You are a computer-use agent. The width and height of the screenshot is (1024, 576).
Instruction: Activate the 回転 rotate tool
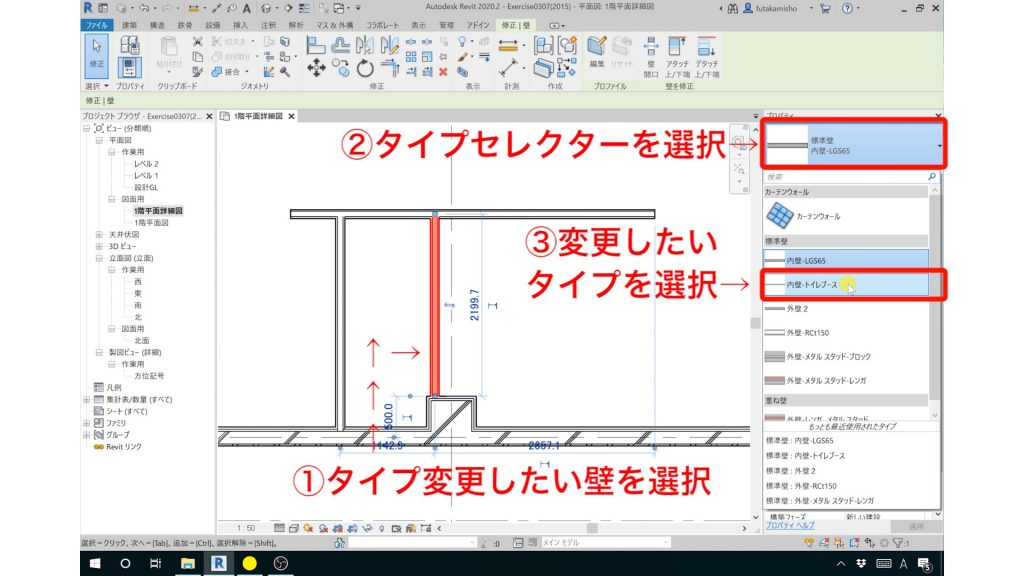pyautogui.click(x=365, y=68)
